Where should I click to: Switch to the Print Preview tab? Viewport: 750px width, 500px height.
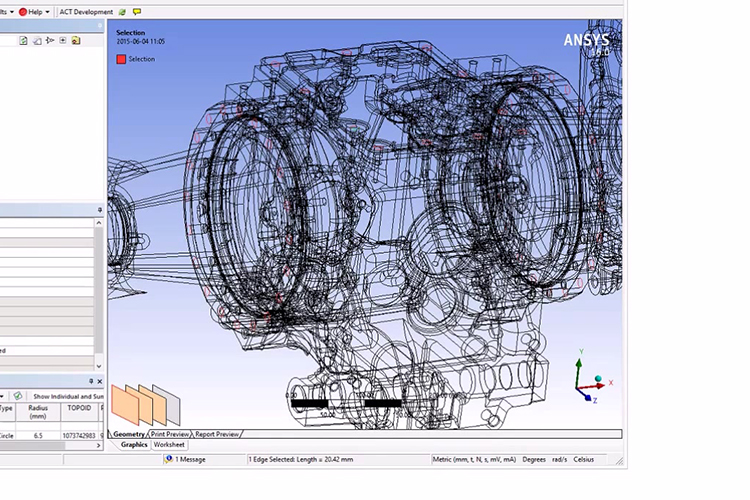[x=169, y=434]
